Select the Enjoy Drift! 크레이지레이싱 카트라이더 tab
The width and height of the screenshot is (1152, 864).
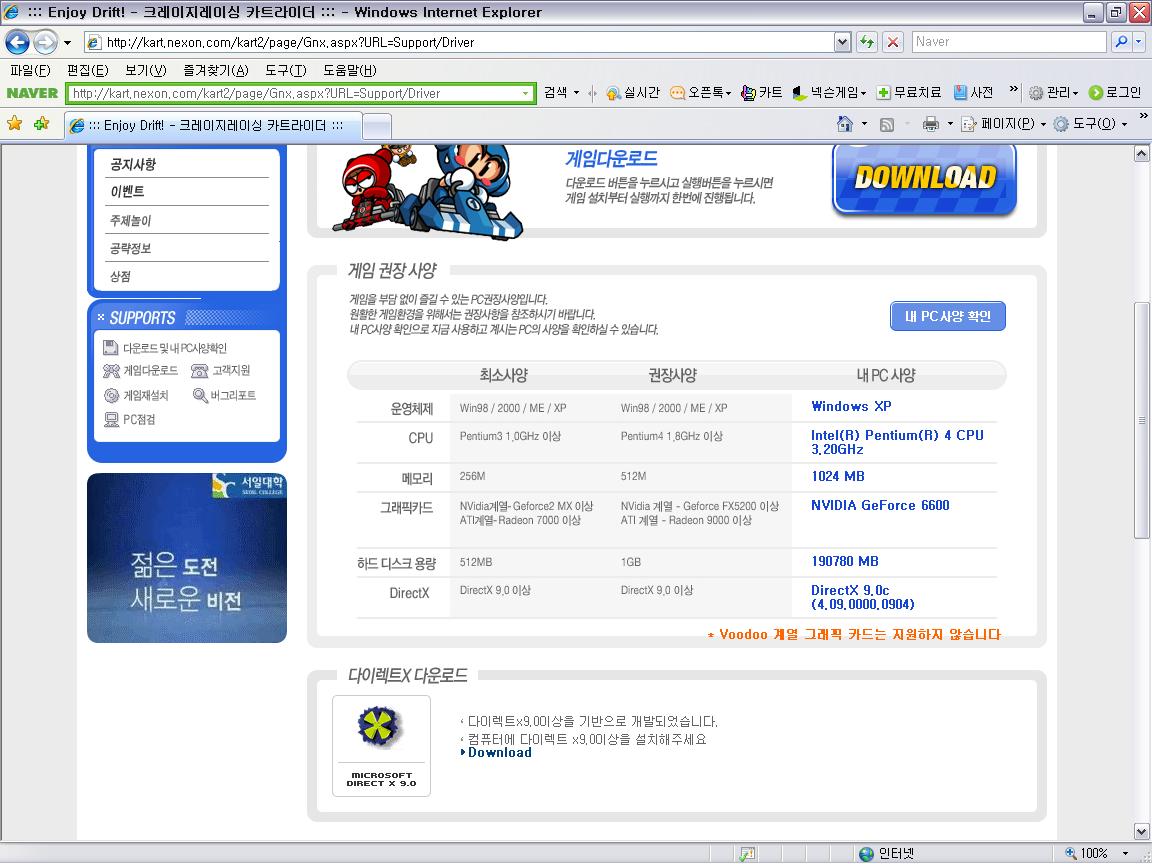pos(212,126)
